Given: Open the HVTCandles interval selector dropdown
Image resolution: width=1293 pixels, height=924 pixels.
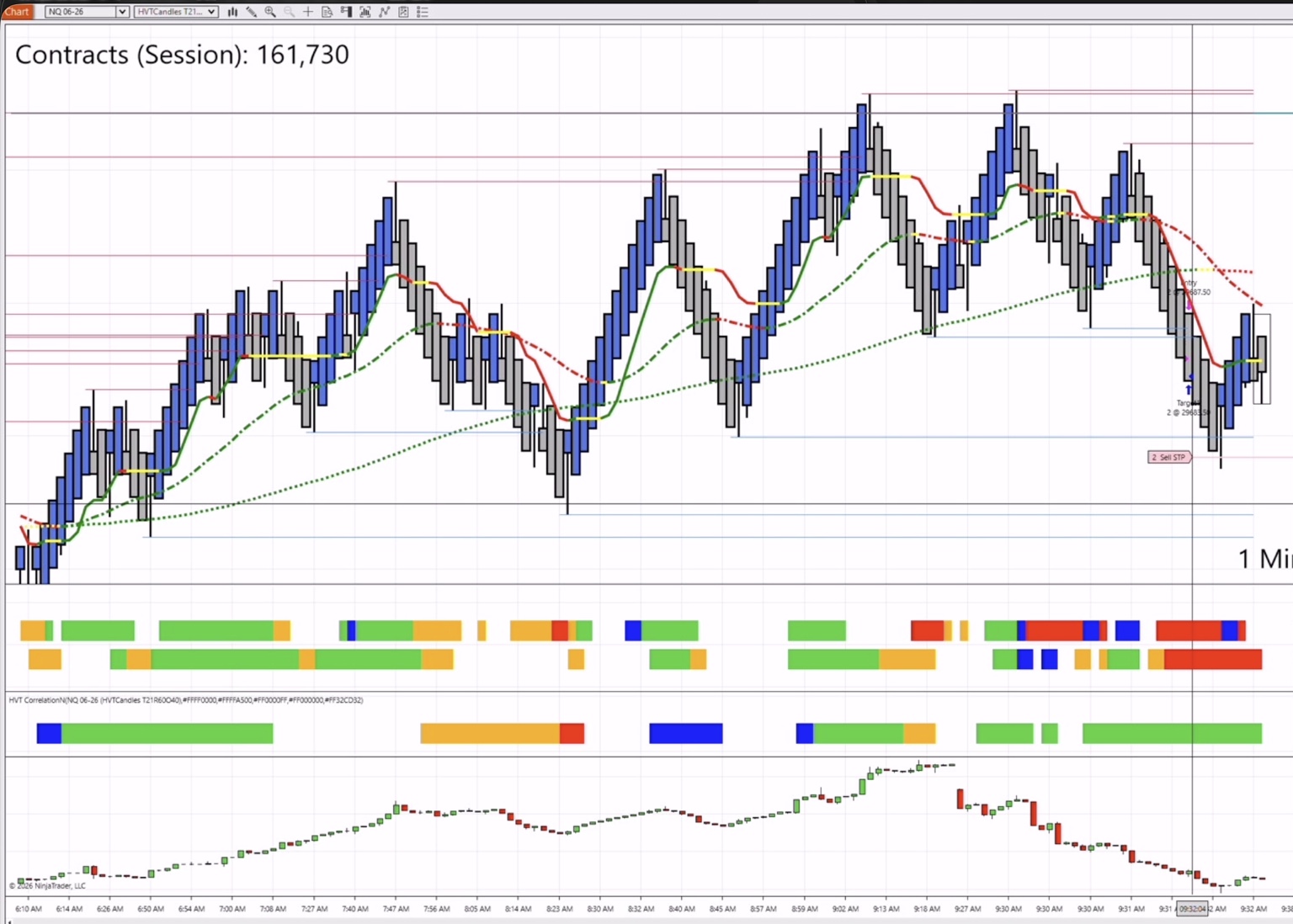Looking at the screenshot, I should [x=211, y=12].
